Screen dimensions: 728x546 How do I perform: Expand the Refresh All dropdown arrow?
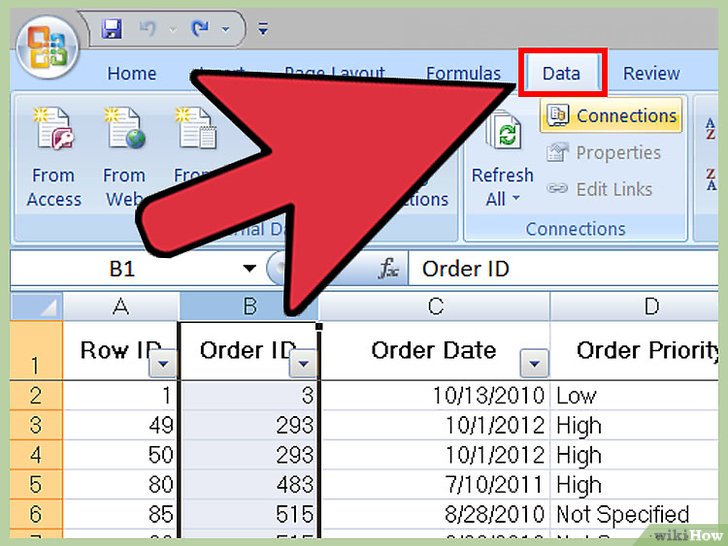click(x=516, y=198)
